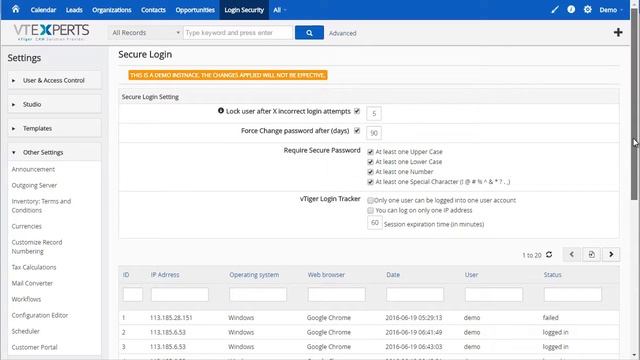Open Currencies settings
This screenshot has height=360, width=640.
click(x=27, y=226)
